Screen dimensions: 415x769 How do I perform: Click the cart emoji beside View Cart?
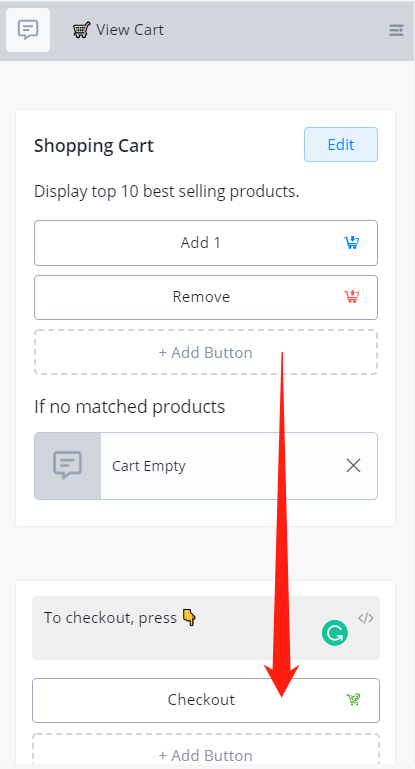81,30
